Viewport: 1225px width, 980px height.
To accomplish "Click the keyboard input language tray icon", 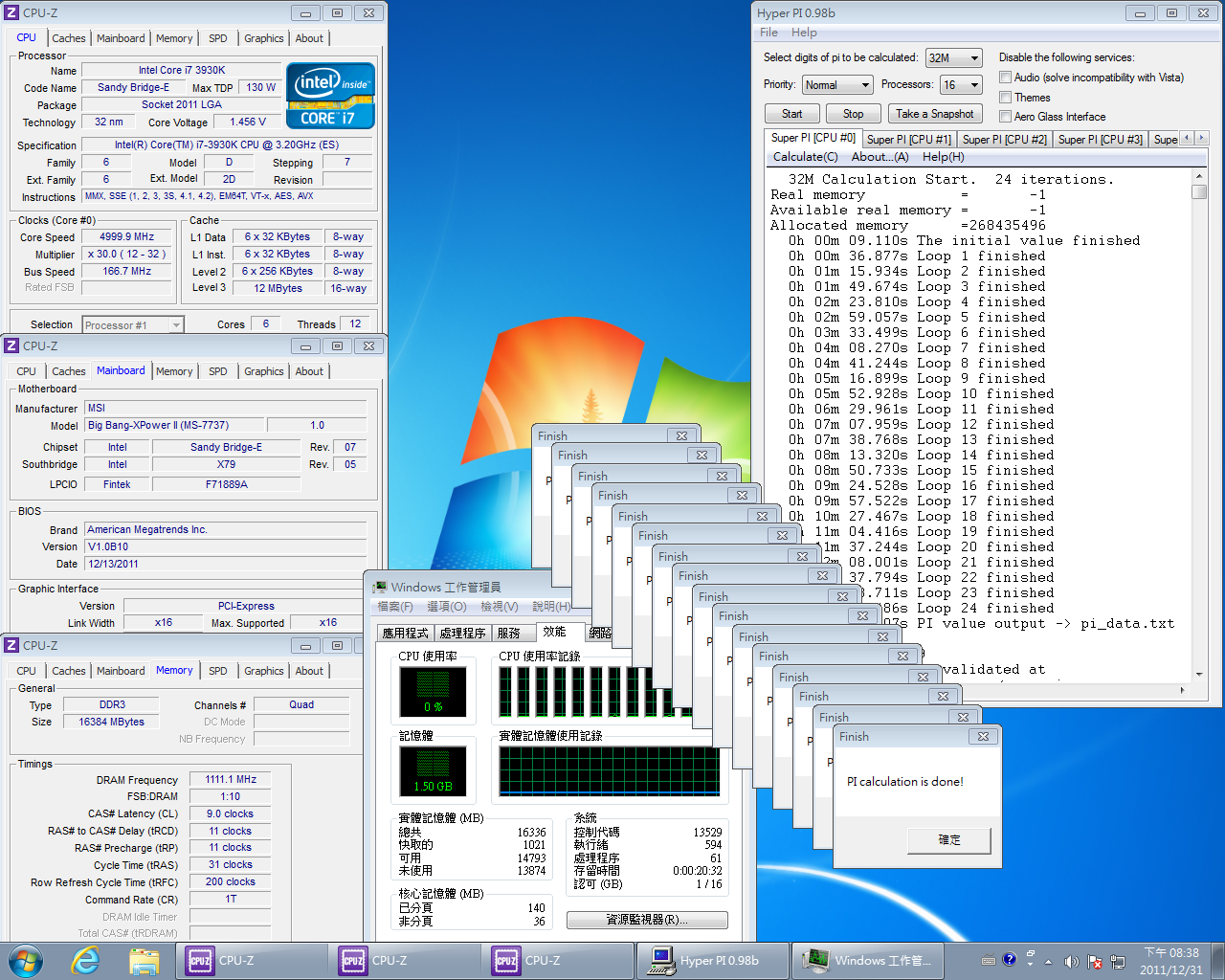I will click(x=989, y=961).
